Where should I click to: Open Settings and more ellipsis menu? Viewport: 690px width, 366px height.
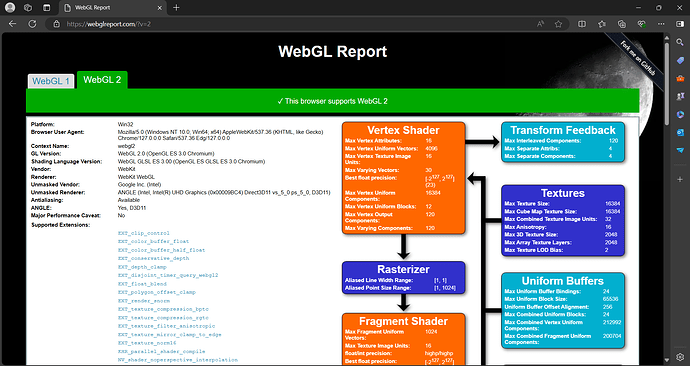(x=661, y=24)
